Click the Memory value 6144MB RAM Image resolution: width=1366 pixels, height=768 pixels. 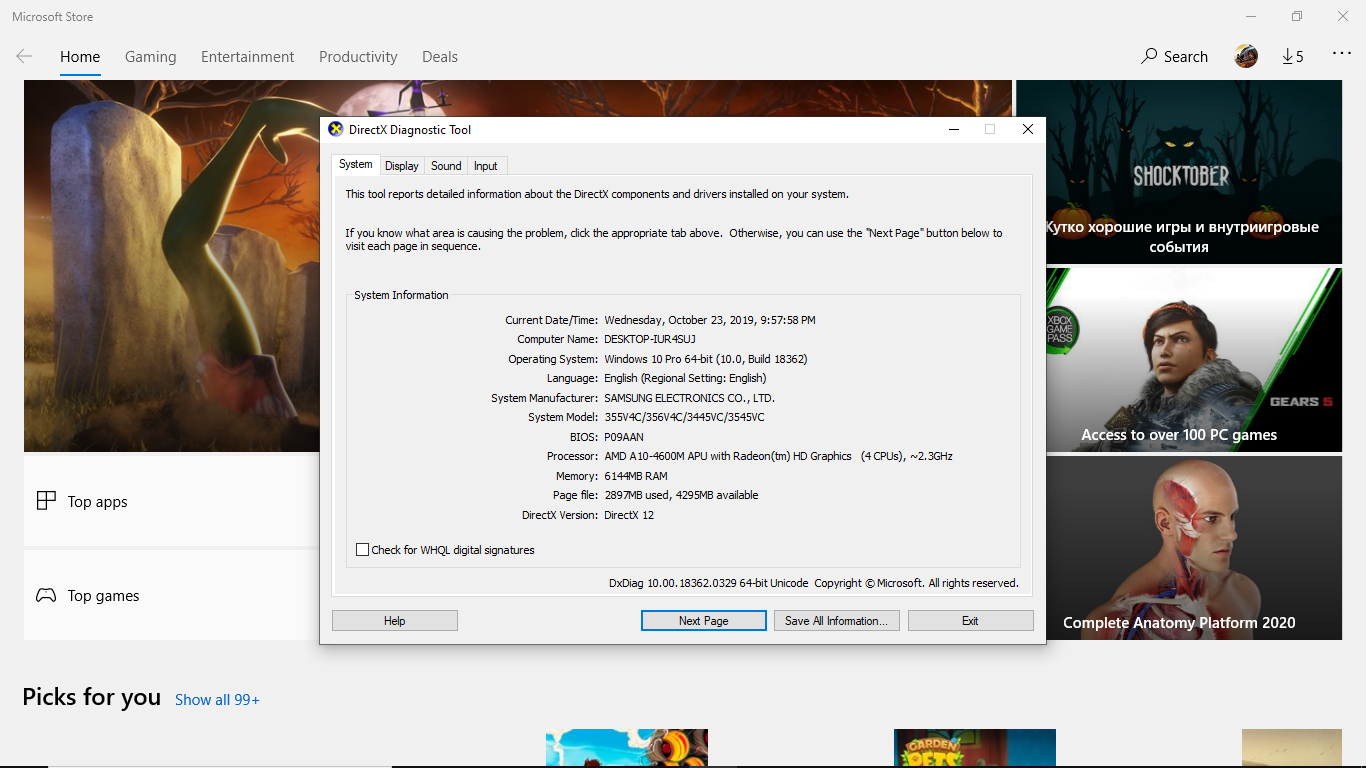click(636, 476)
